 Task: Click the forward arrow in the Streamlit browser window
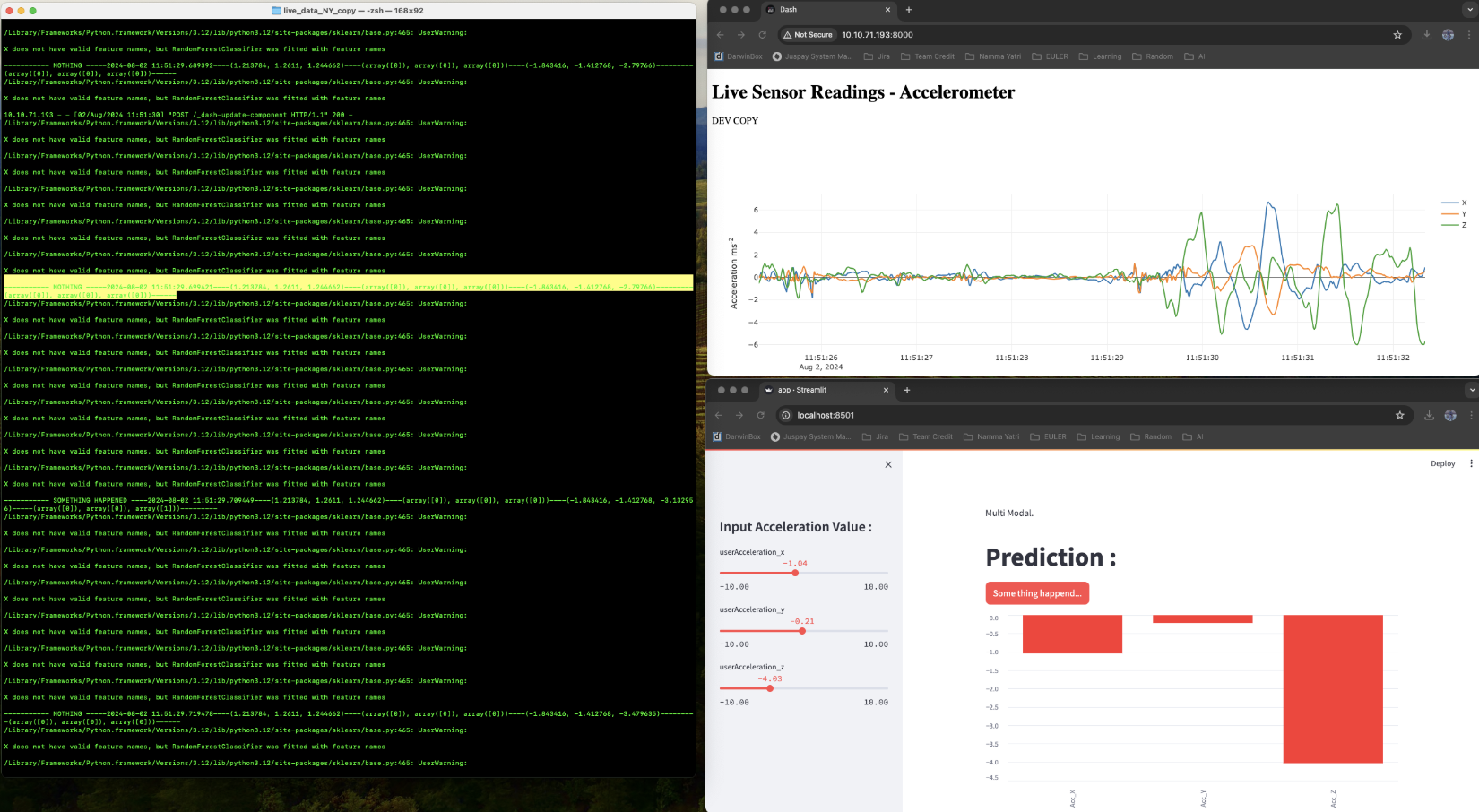coord(739,415)
